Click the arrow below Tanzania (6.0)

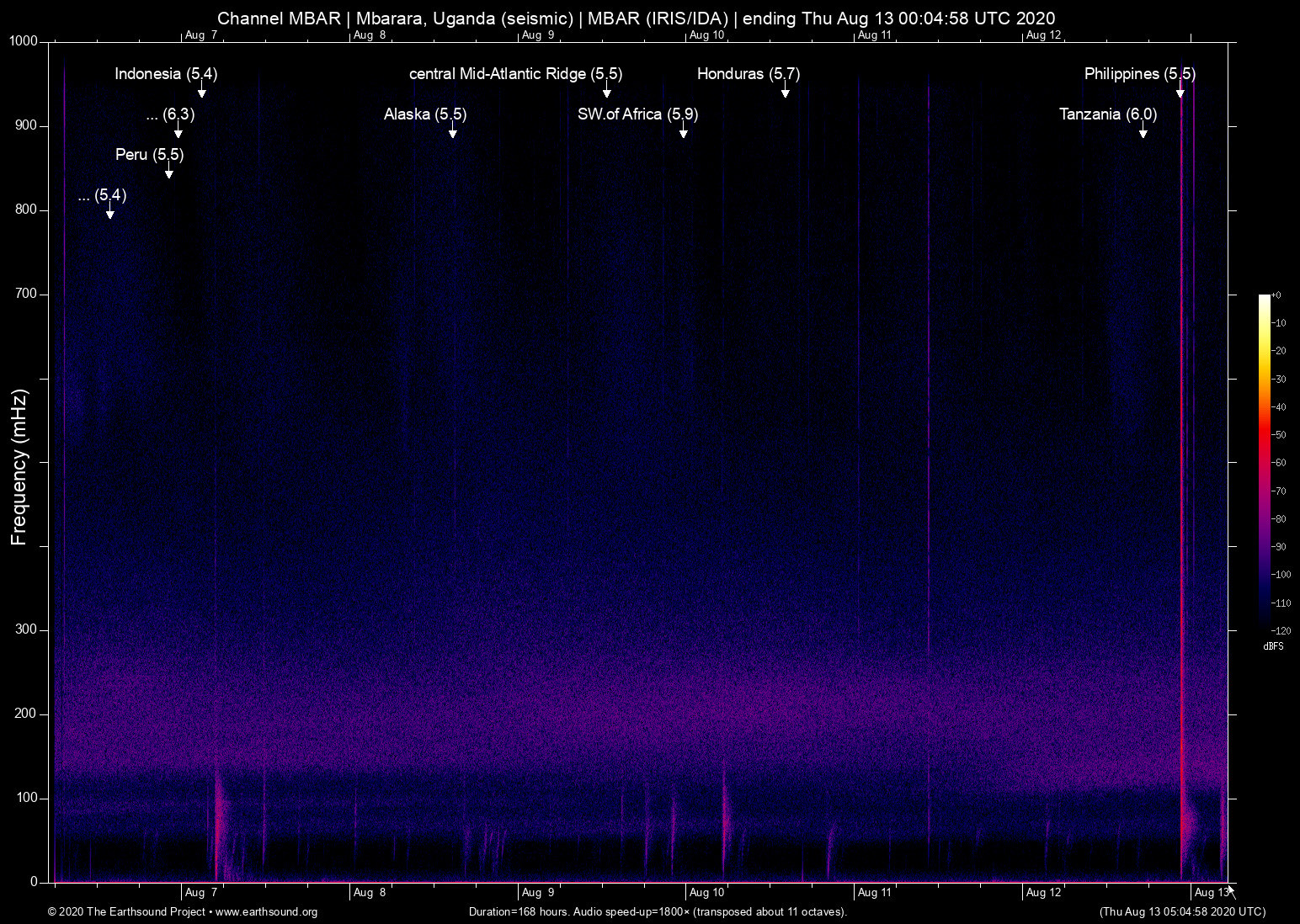pyautogui.click(x=1143, y=132)
